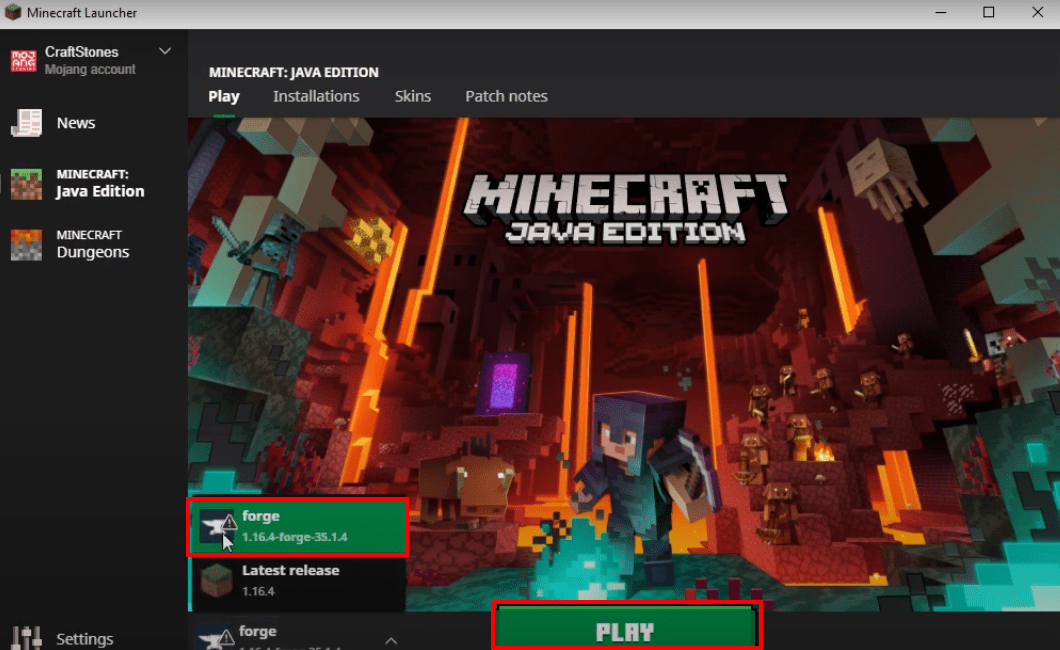Image resolution: width=1060 pixels, height=650 pixels.
Task: Click the Mojang account avatar icon
Action: (24, 60)
